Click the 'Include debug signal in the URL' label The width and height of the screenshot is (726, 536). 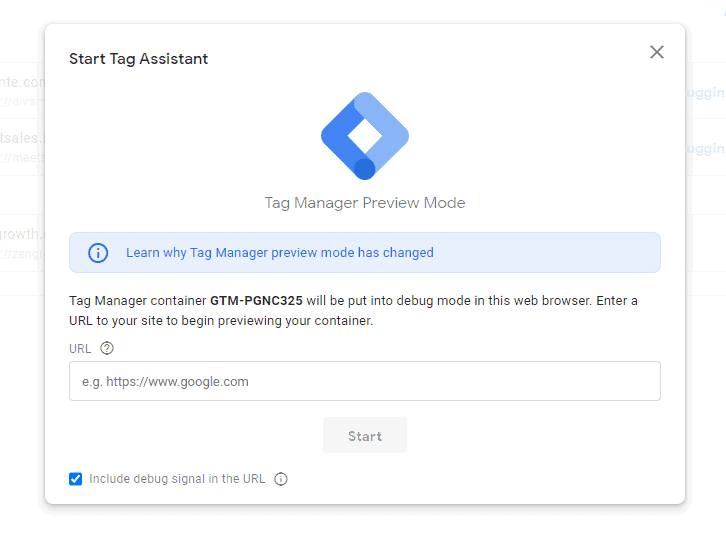pyautogui.click(x=177, y=479)
